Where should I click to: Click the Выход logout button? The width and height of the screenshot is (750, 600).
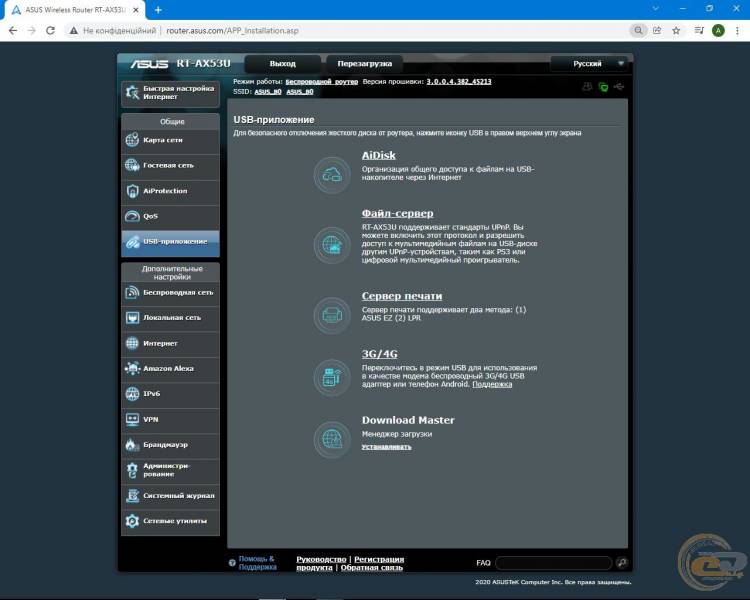click(282, 64)
